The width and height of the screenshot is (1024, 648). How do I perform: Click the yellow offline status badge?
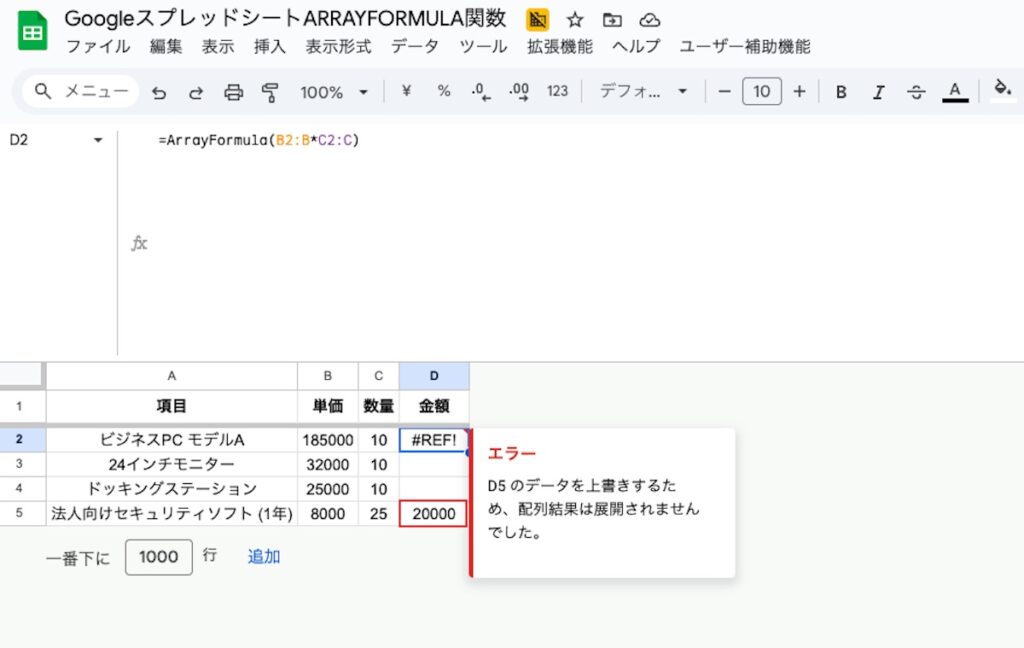[x=537, y=20]
